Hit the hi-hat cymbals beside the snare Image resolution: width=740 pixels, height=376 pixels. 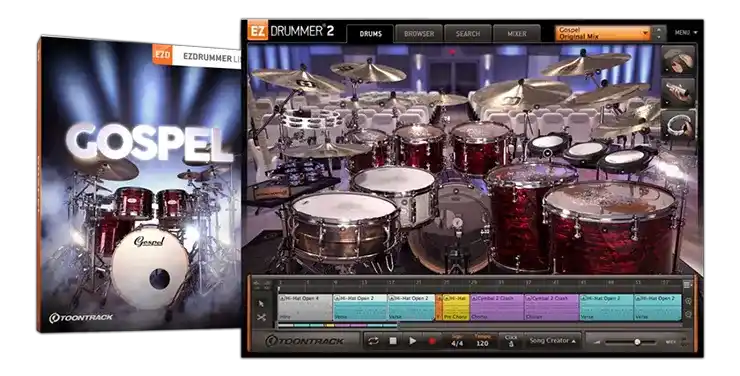[327, 150]
